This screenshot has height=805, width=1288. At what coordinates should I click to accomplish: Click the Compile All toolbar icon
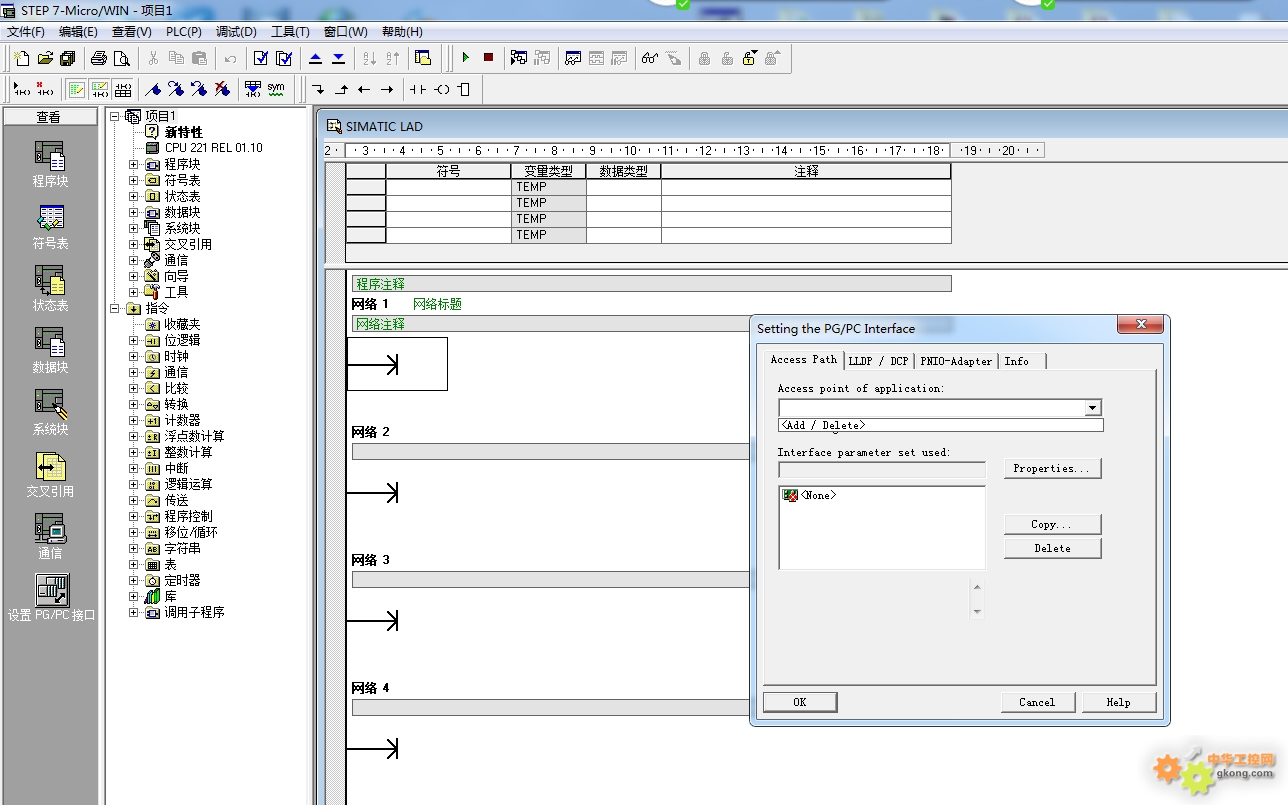pos(284,58)
